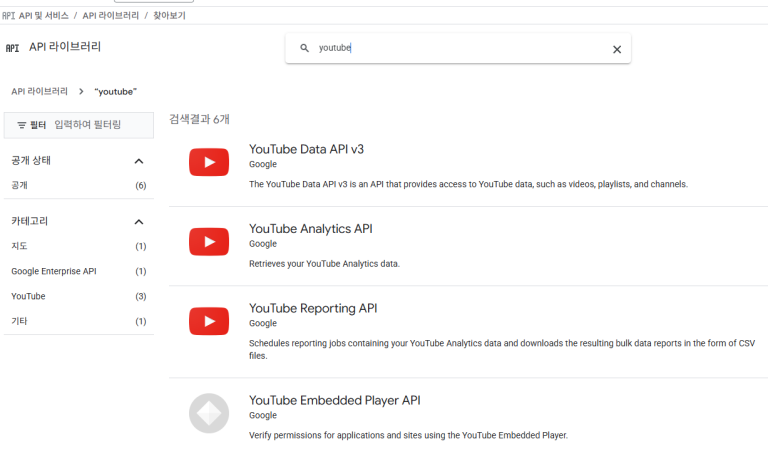
Task: Select the "youtube" results breadcrumb item
Action: click(116, 92)
